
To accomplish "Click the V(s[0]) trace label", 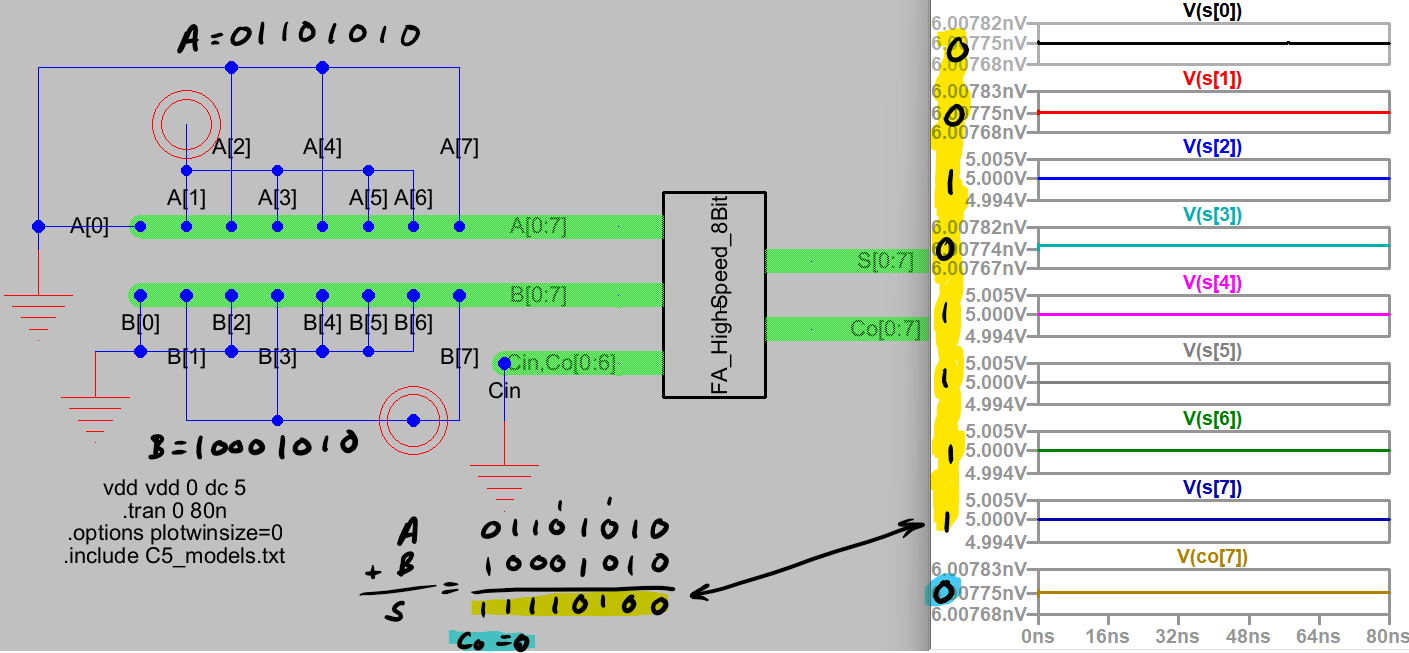I will 1213,11.
